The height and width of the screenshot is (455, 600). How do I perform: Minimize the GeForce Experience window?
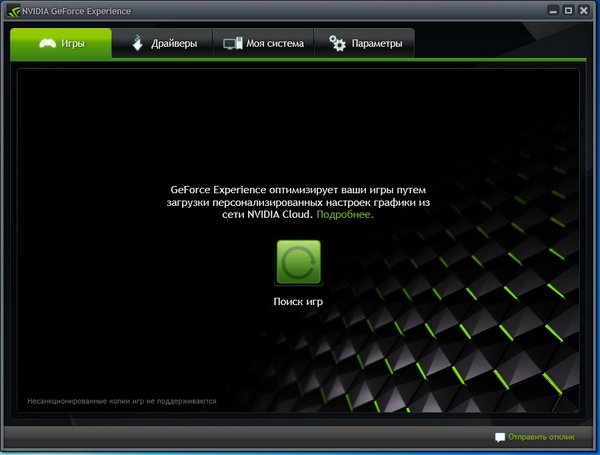[x=551, y=11]
